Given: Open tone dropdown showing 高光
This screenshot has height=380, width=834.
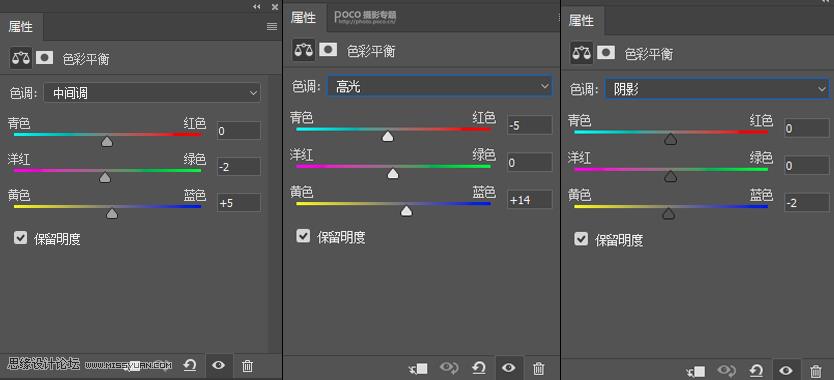Looking at the screenshot, I should click(x=439, y=86).
